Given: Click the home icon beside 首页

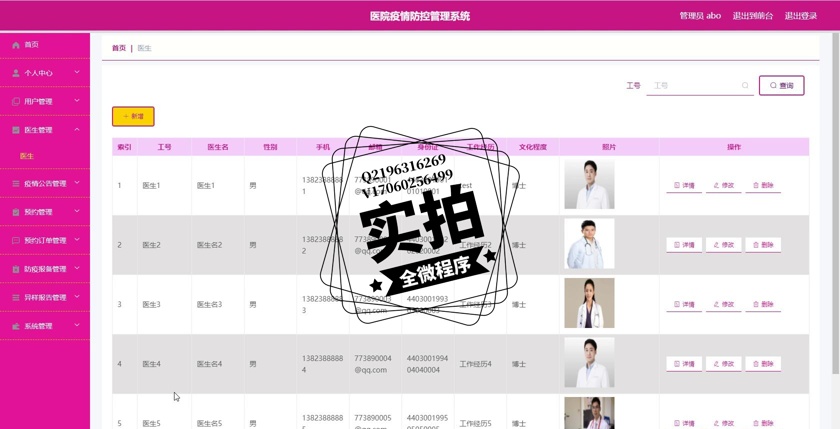Looking at the screenshot, I should coord(16,45).
